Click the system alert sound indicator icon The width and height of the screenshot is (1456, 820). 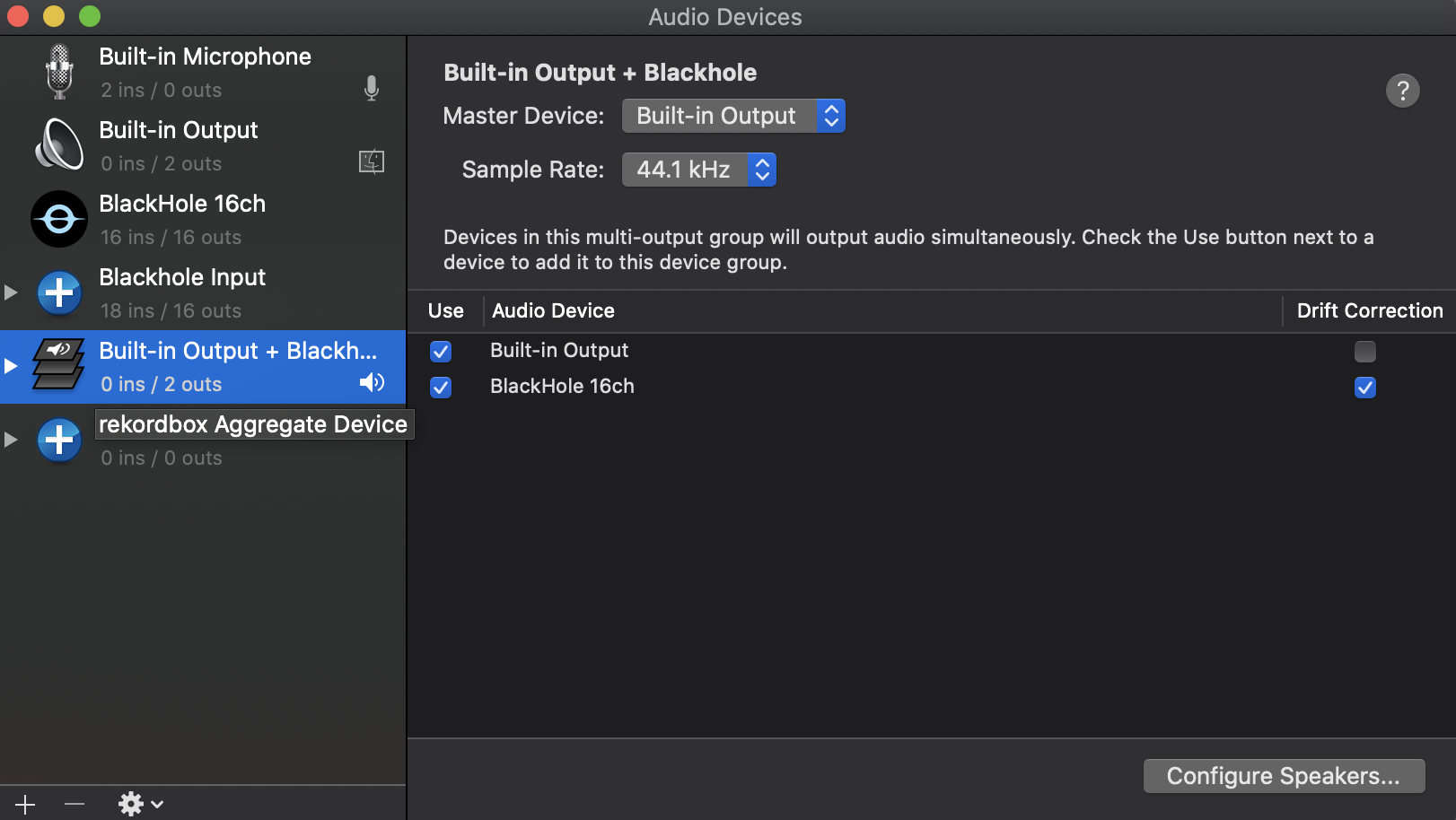[x=372, y=162]
